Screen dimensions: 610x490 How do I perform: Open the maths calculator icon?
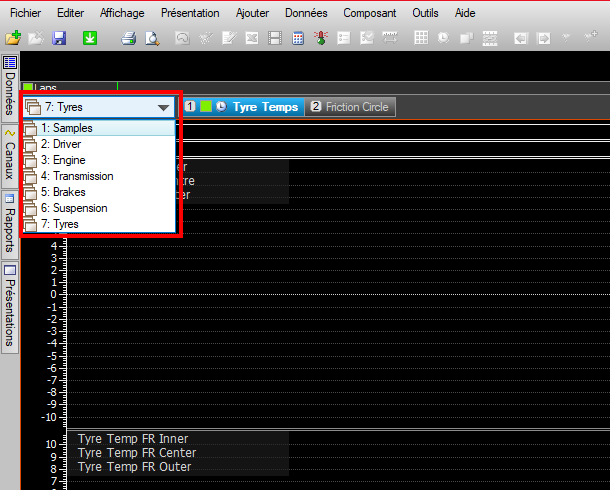(x=298, y=38)
